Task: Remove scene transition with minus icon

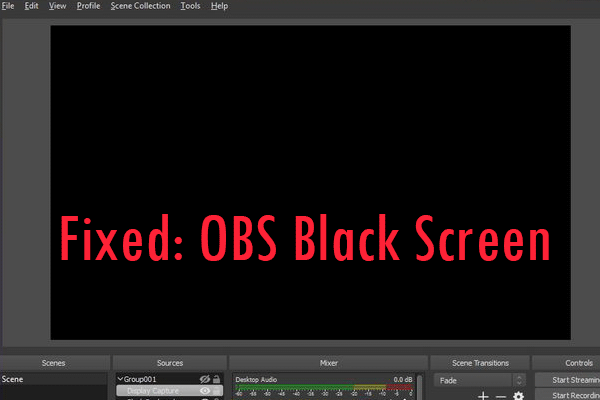Action: point(501,397)
